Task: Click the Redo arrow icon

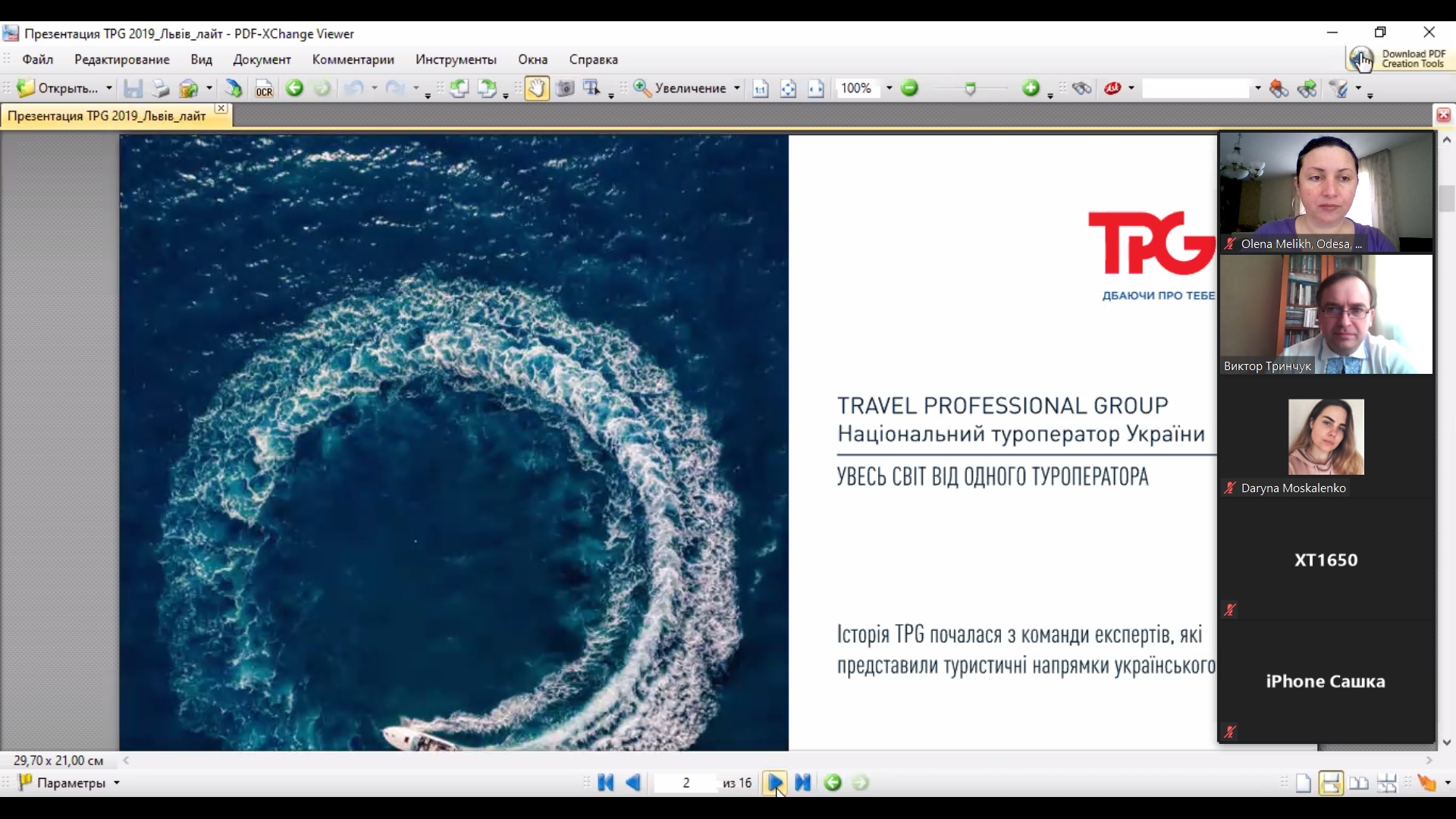Action: pyautogui.click(x=394, y=88)
